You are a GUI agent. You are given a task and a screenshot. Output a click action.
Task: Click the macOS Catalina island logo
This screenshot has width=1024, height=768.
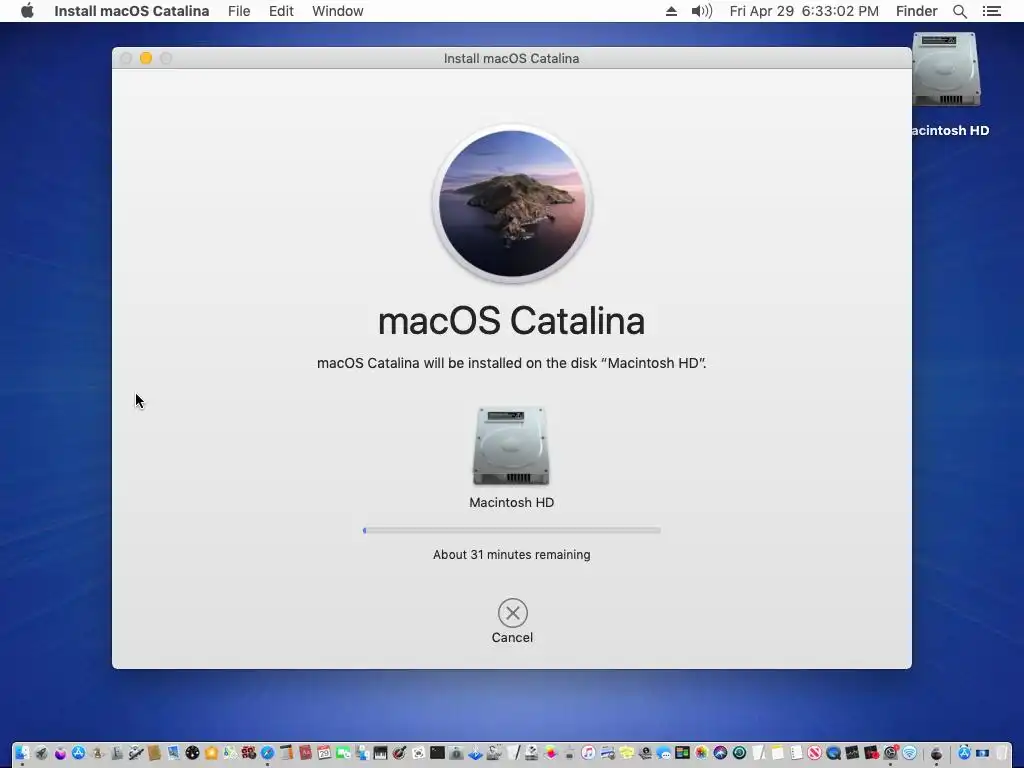pos(512,203)
